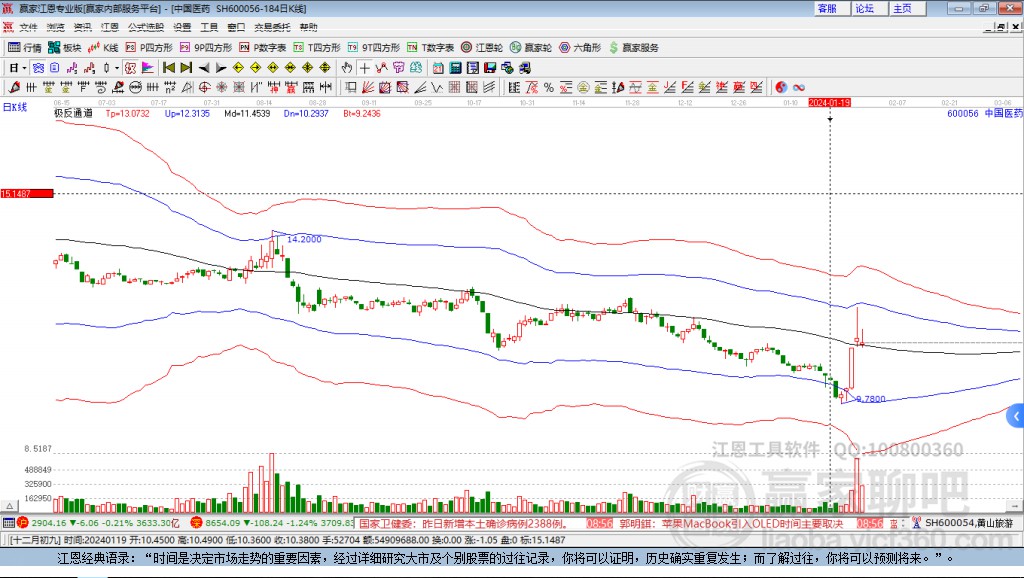This screenshot has height=578, width=1024.
Task: Open the 郭明錤 MacBook OLED news headline
Action: point(731,523)
